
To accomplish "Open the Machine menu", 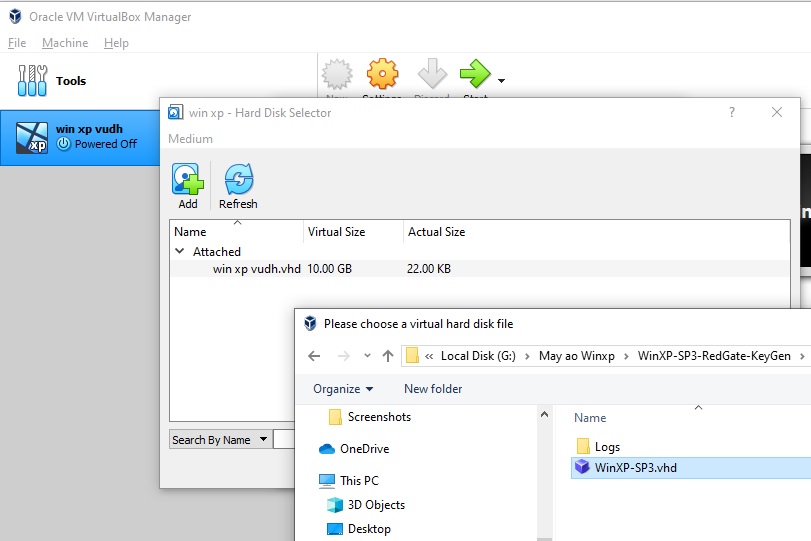I will [65, 43].
